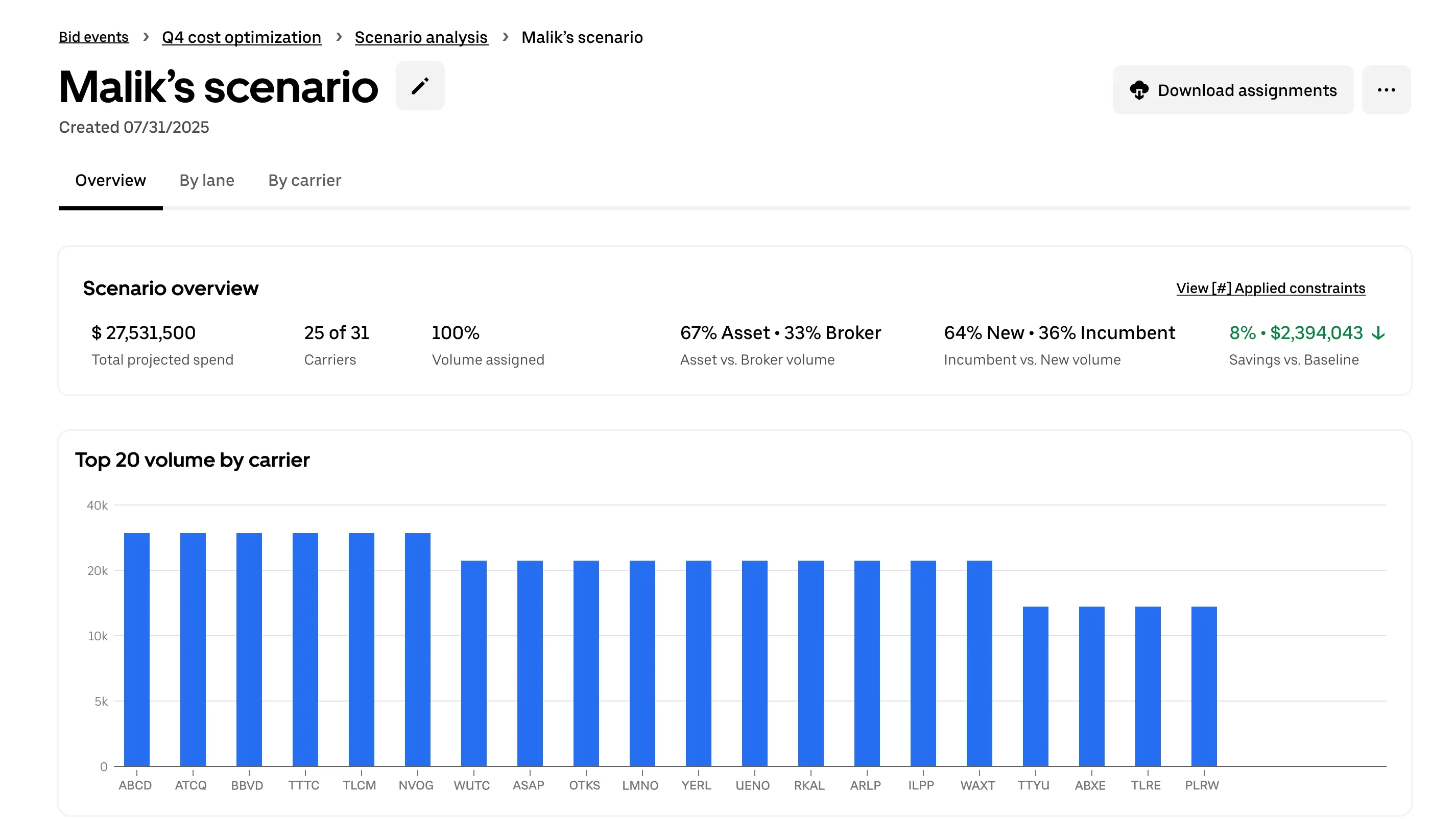Select the 8% savings indicator

point(1241,333)
